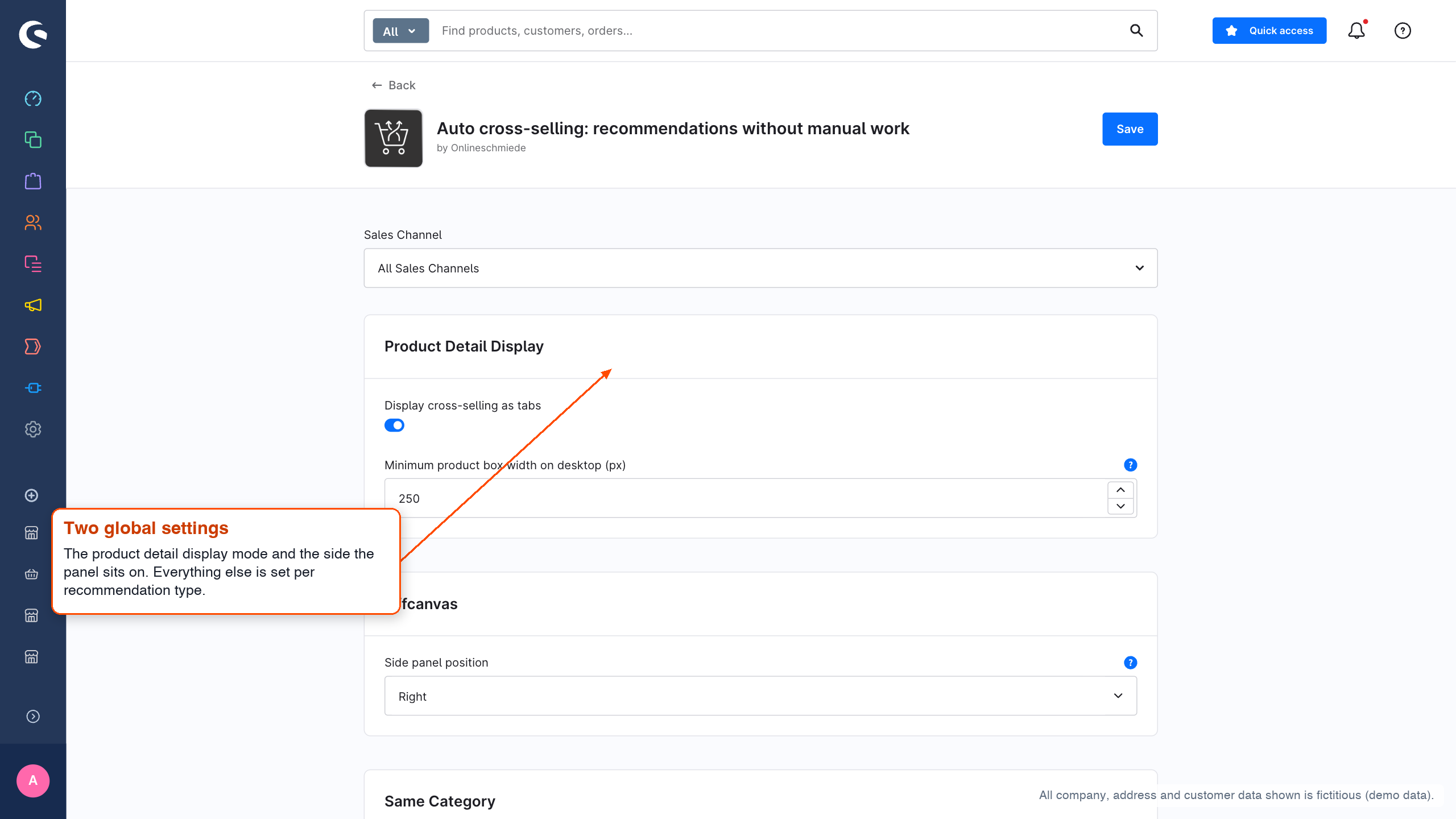The width and height of the screenshot is (1456, 819).
Task: Open the help question mark icon in header
Action: [1403, 31]
